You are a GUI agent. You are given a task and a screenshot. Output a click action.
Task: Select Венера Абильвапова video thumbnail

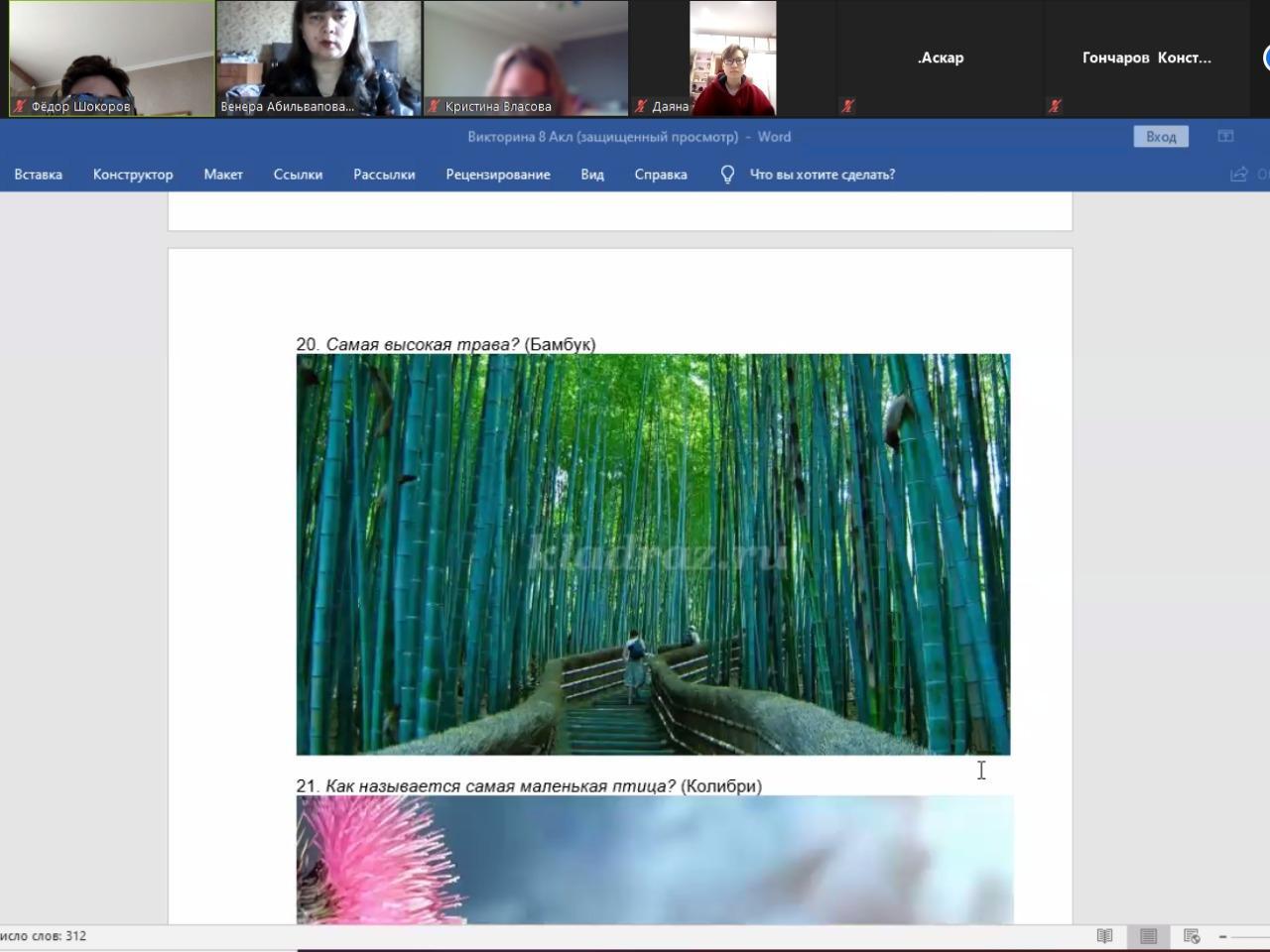coord(319,58)
